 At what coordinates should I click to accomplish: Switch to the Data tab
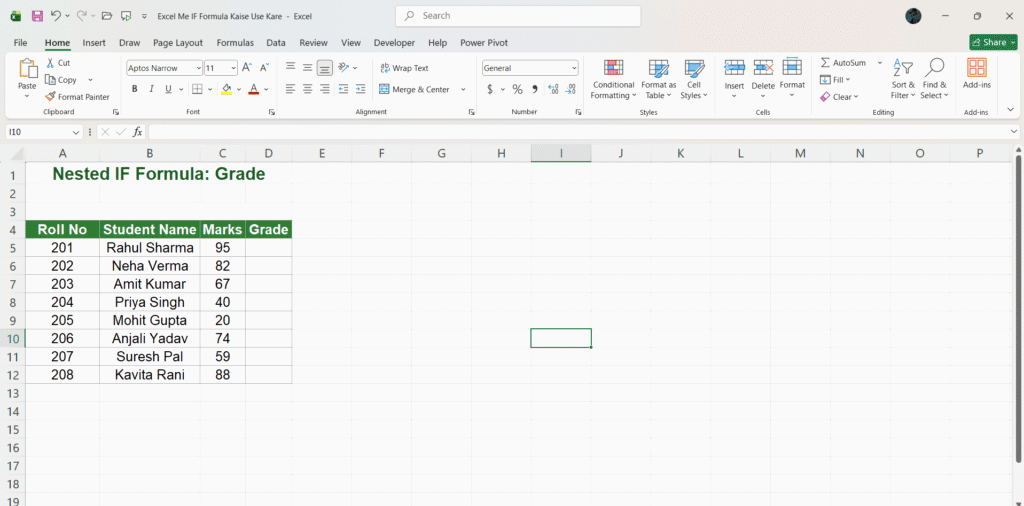click(276, 42)
